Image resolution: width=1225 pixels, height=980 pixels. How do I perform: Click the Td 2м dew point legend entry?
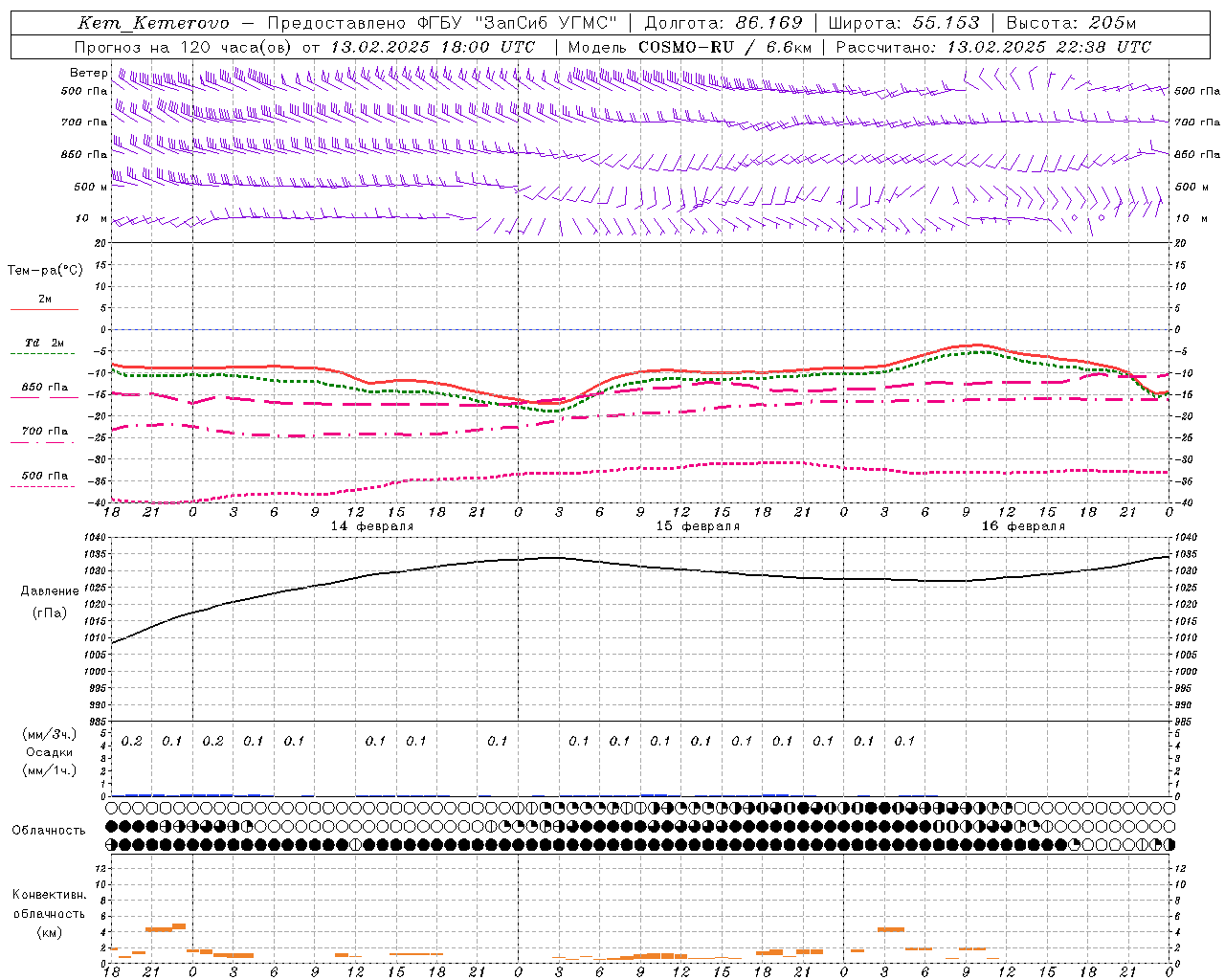(44, 343)
